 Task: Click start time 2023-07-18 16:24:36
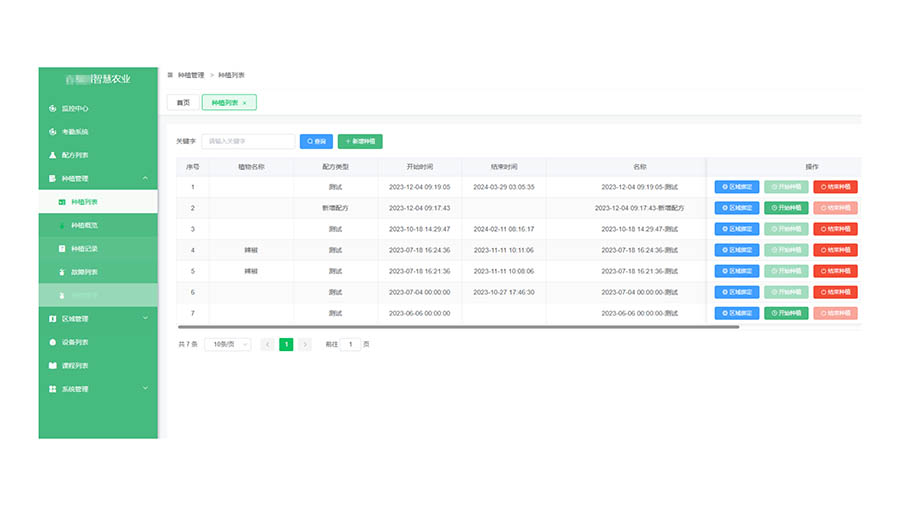pyautogui.click(x=420, y=250)
